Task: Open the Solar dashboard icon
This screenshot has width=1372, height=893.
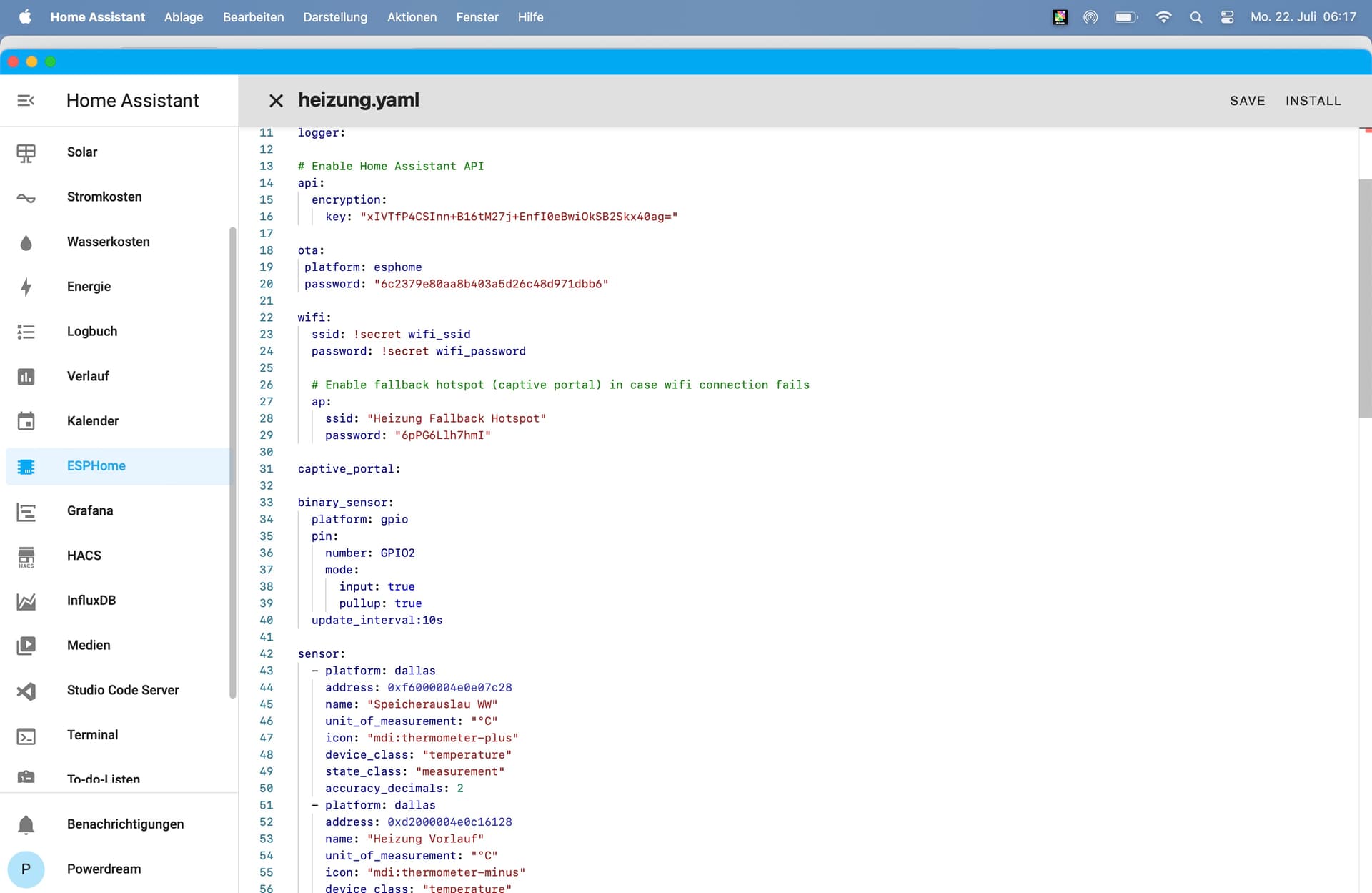Action: click(x=26, y=152)
